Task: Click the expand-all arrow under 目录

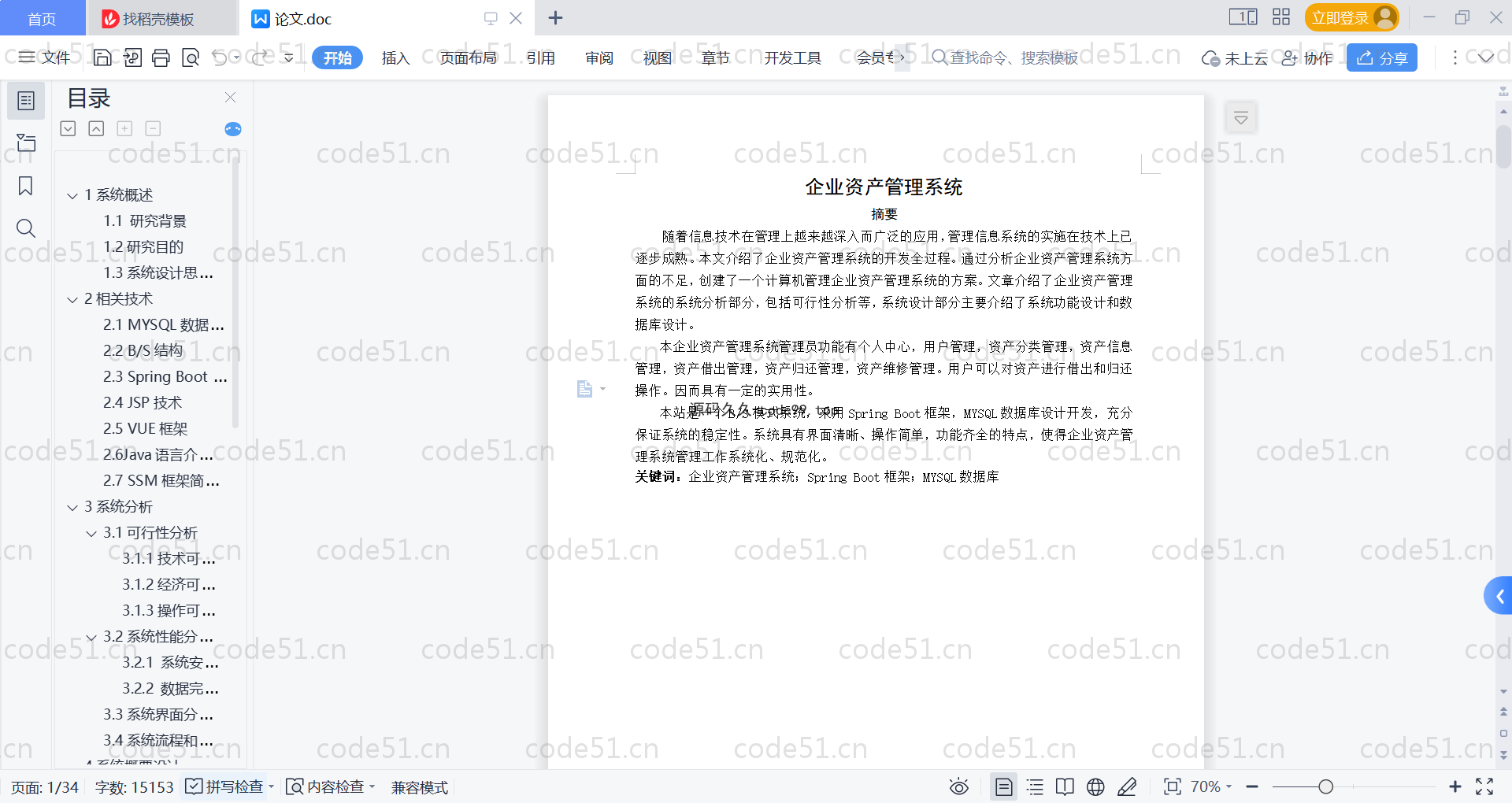Action: (69, 128)
